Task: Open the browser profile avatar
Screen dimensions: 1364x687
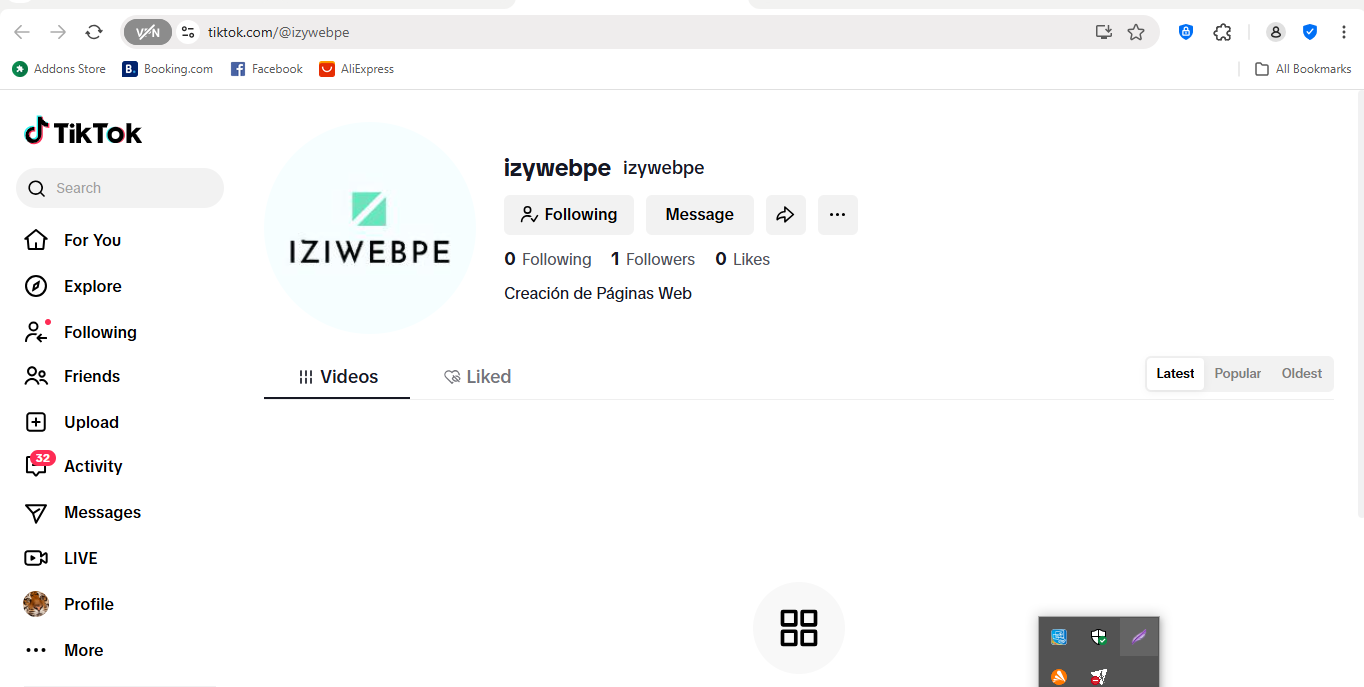Action: pyautogui.click(x=1276, y=32)
